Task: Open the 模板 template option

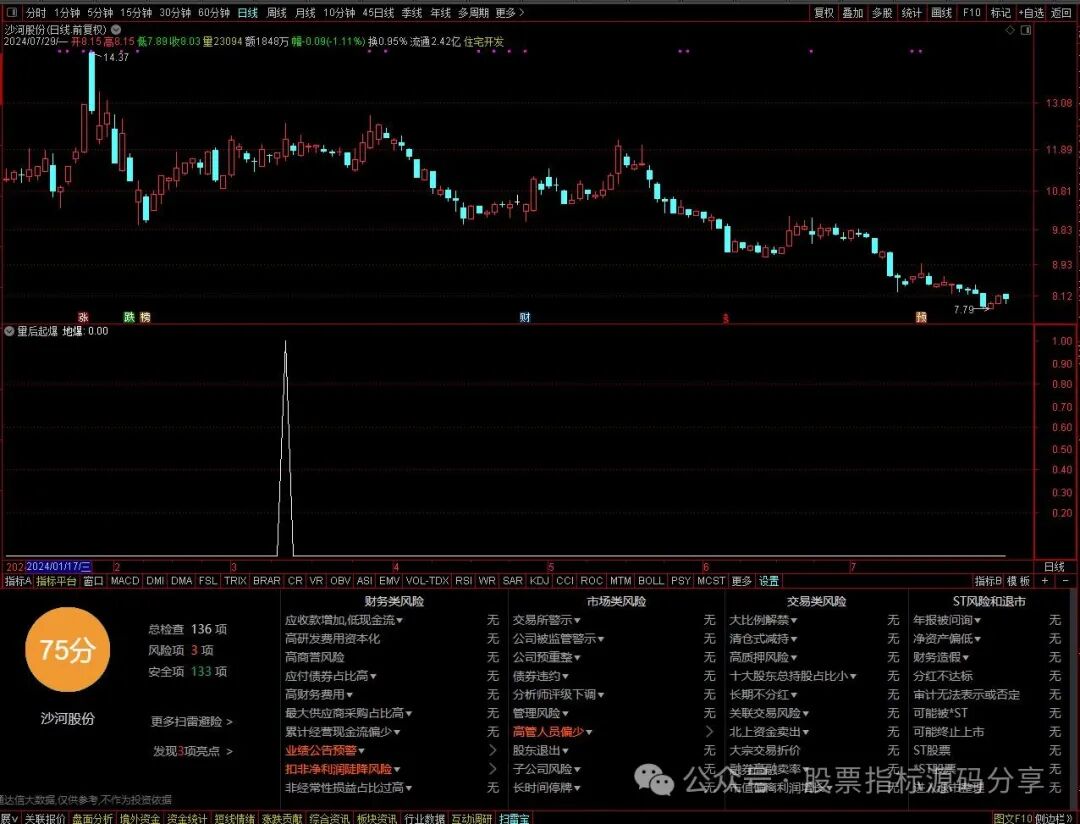Action: tap(1019, 581)
